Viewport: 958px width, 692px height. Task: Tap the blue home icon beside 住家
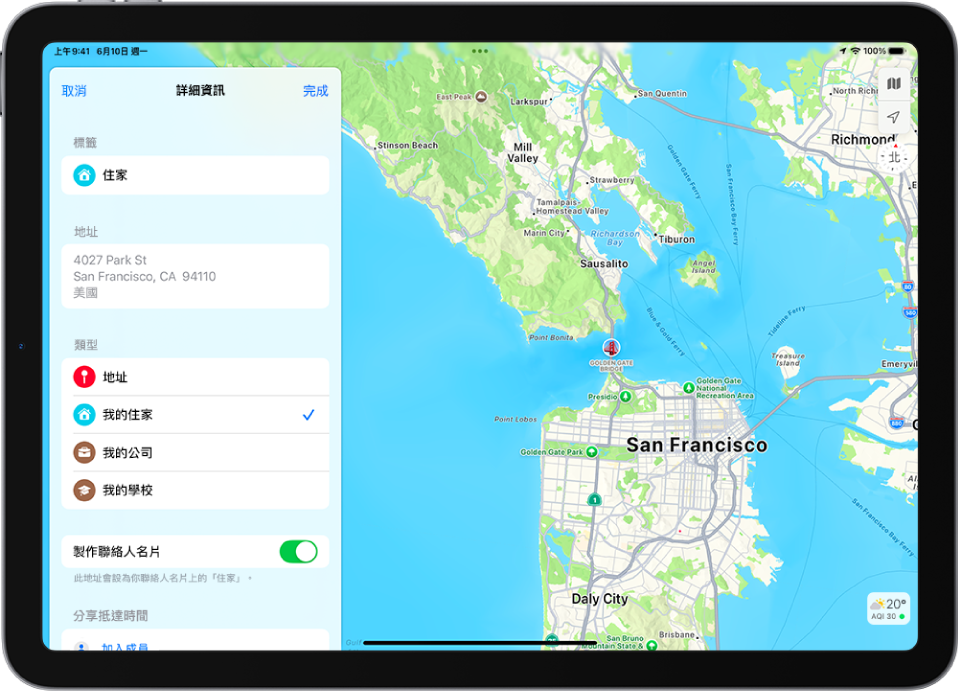84,175
